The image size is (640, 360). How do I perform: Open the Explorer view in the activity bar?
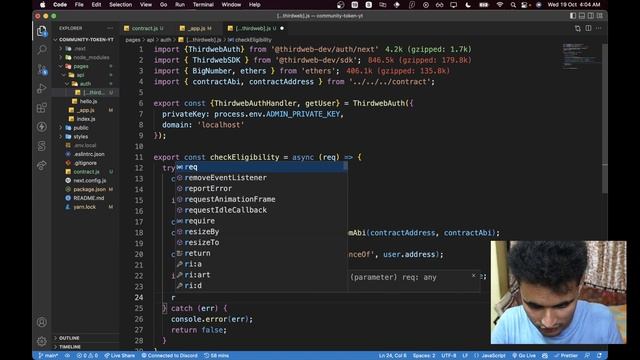[42, 31]
